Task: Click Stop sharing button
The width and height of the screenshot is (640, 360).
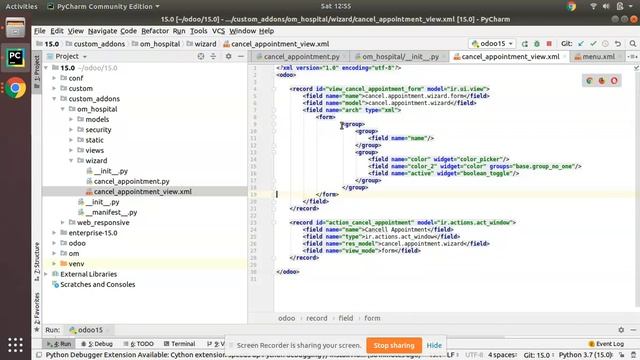Action: (x=394, y=345)
